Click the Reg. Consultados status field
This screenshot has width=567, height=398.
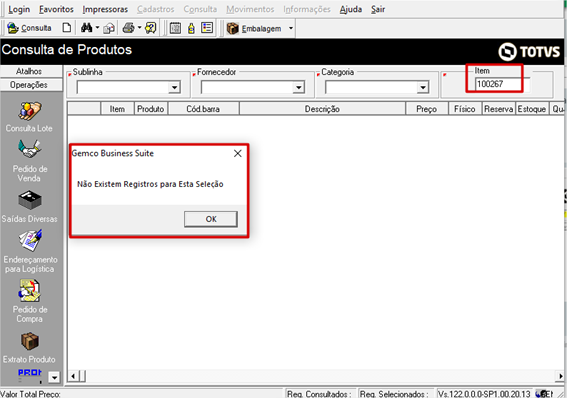320,394
